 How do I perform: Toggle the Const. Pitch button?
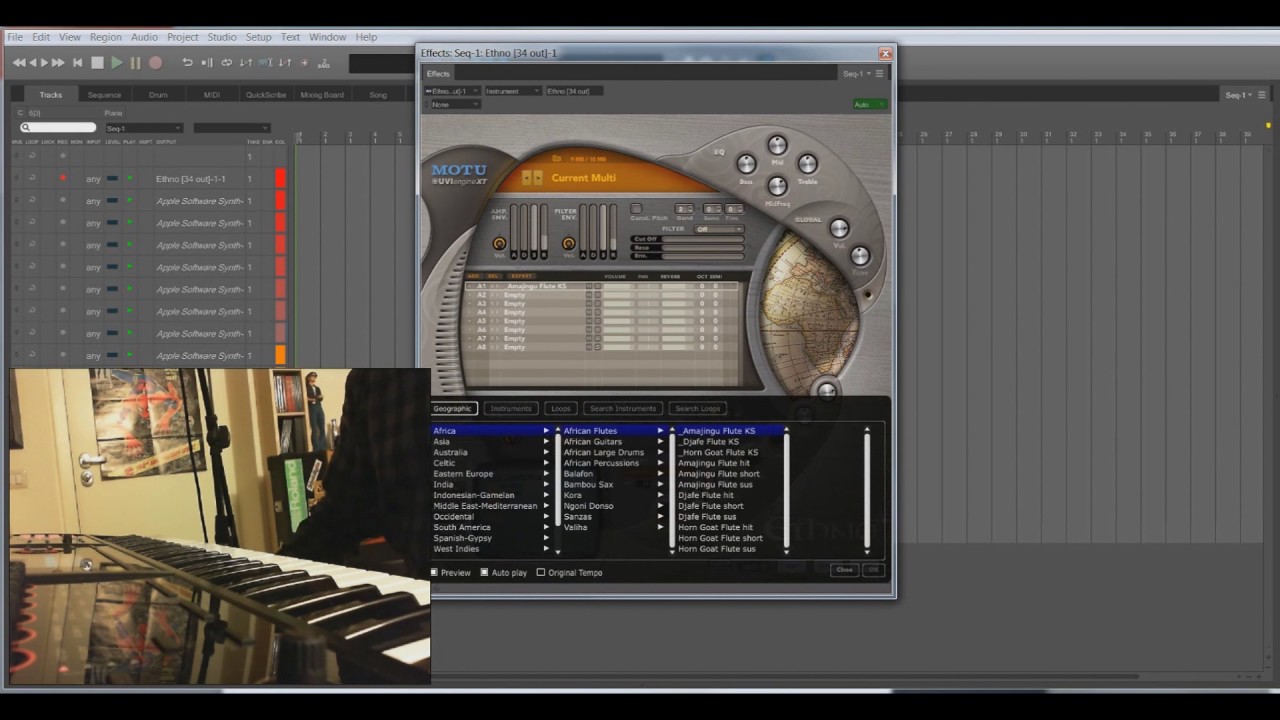[x=636, y=209]
